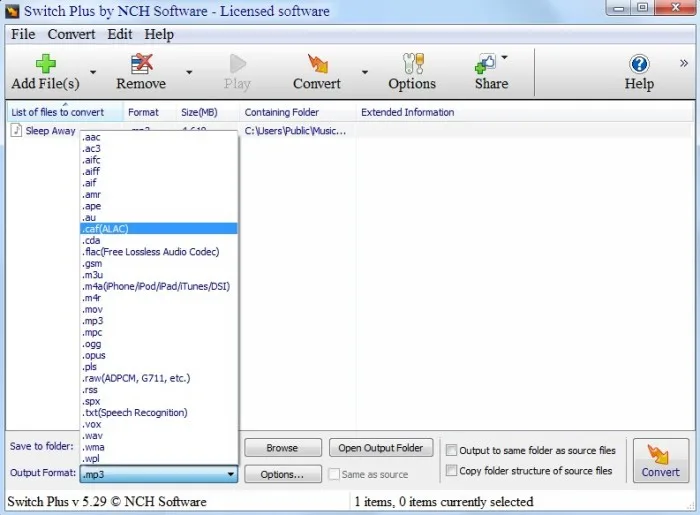Choose .txt(Speech Recognition) option

(x=159, y=413)
